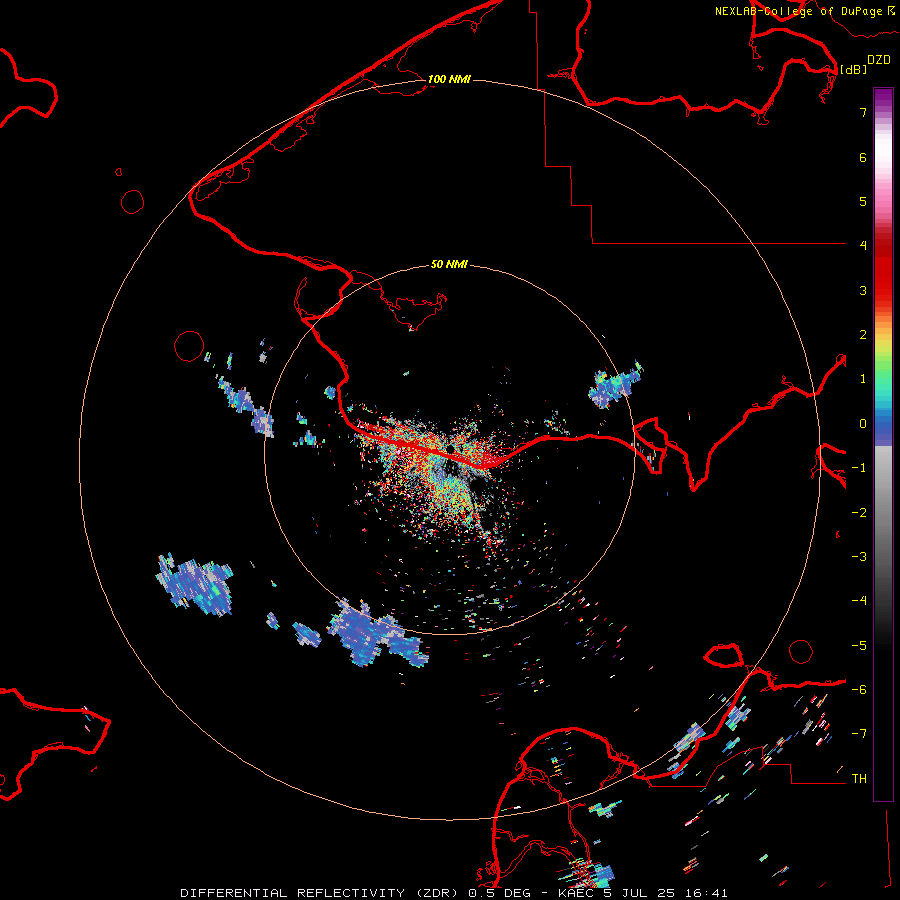This screenshot has height=900, width=900.
Task: Click the 3 value on color scale
Action: tap(863, 290)
